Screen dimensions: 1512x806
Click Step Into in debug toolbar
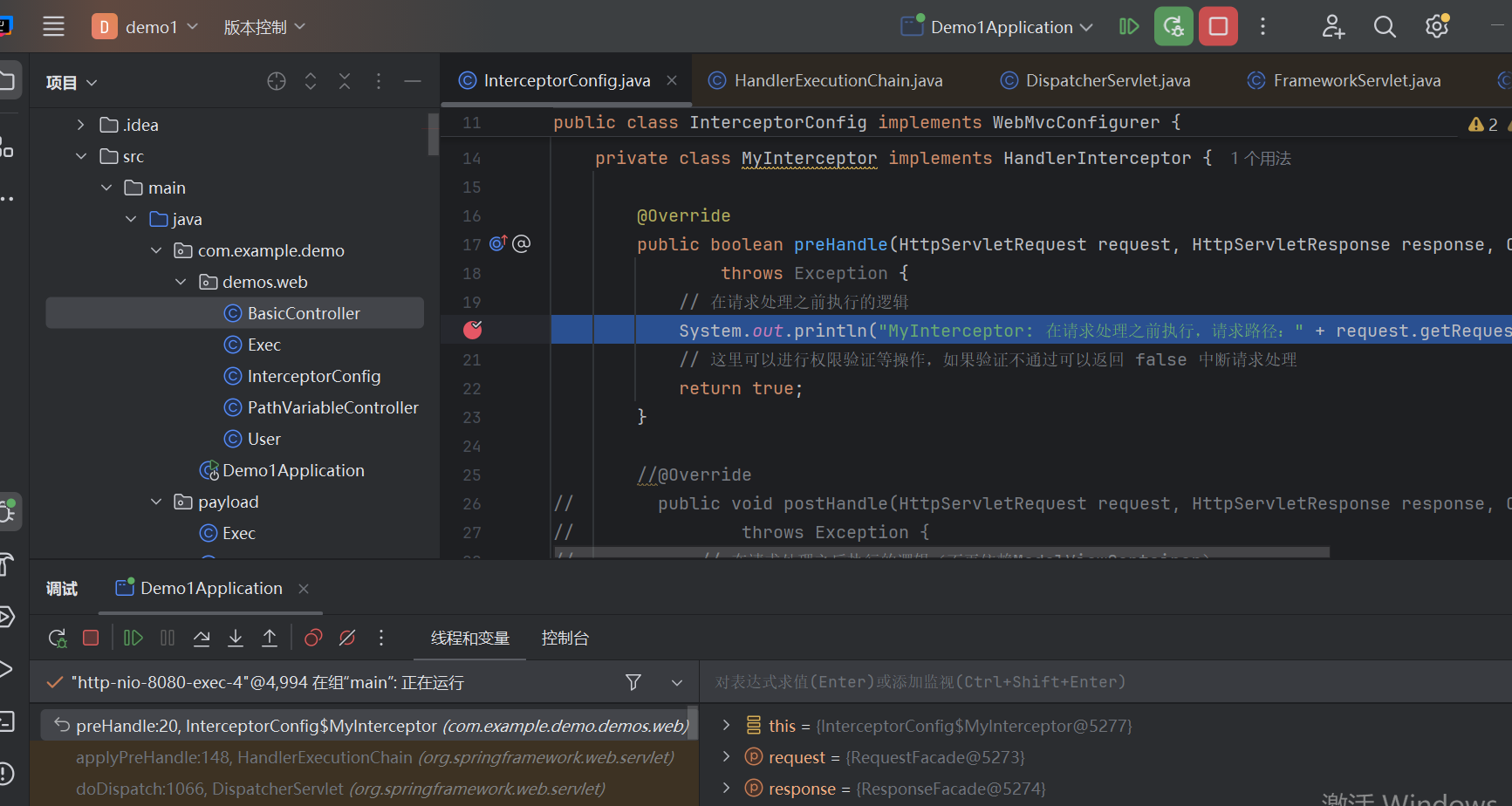click(x=236, y=638)
